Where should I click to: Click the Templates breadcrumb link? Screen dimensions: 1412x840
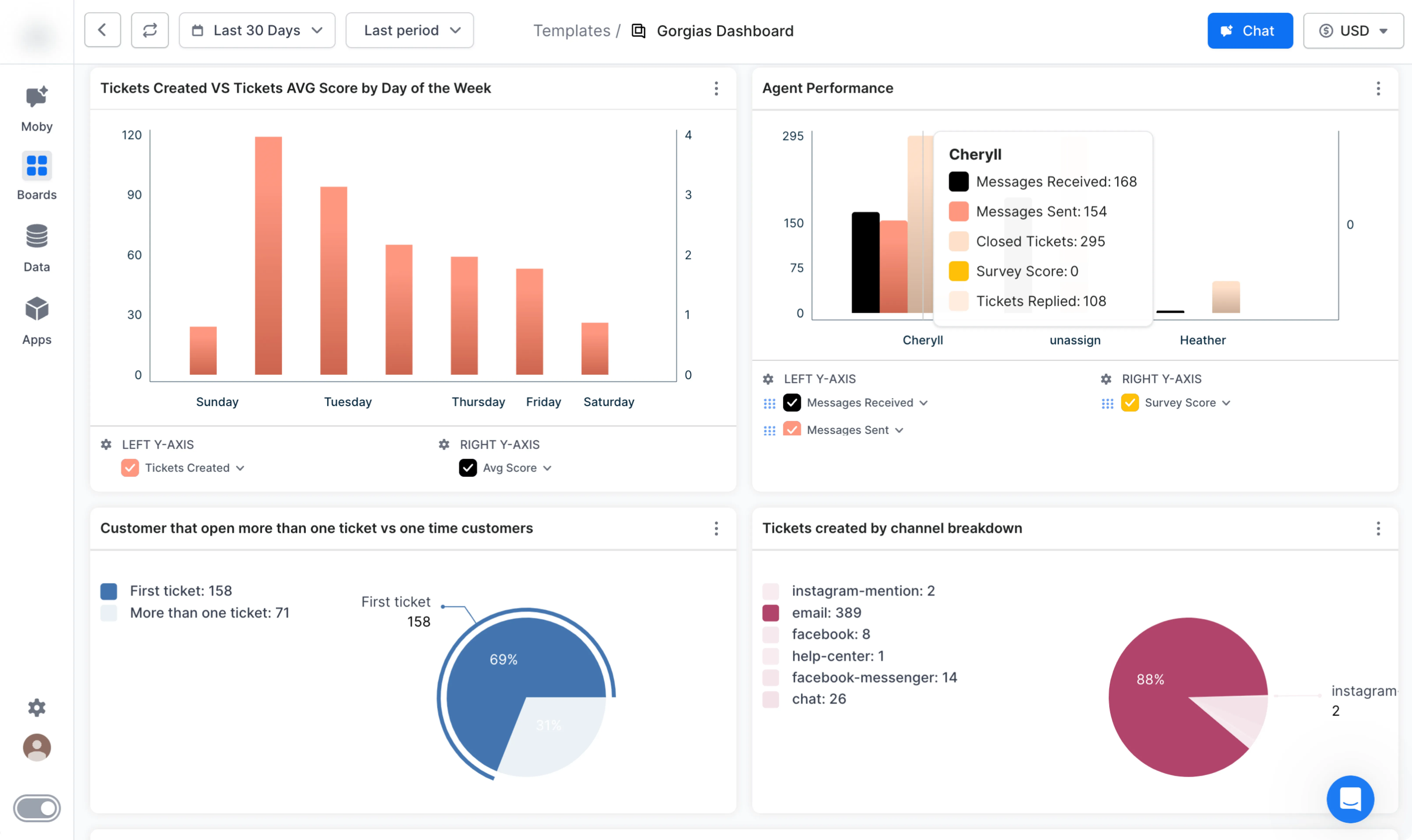coord(572,31)
